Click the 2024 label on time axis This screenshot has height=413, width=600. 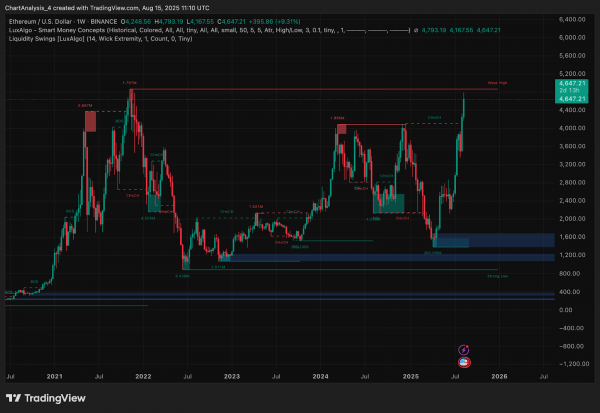tap(320, 377)
